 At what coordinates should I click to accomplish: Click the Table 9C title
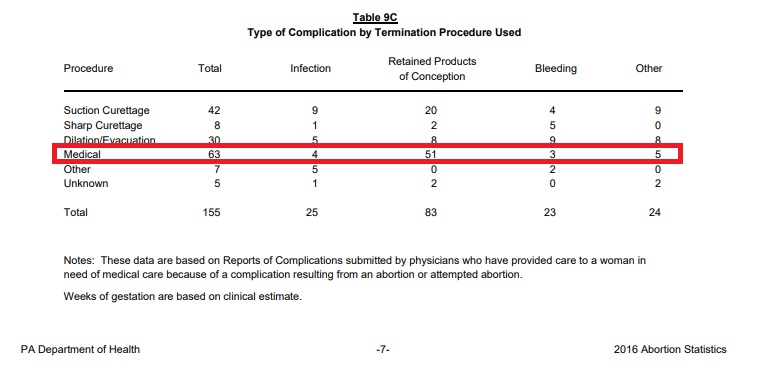point(375,18)
